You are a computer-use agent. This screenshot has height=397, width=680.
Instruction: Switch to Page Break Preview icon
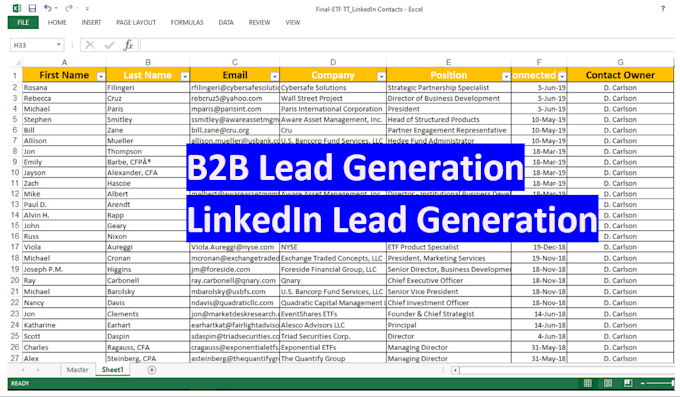tap(628, 383)
